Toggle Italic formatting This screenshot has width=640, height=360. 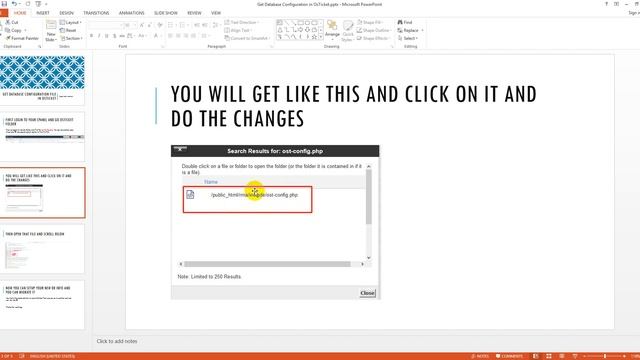99,36
